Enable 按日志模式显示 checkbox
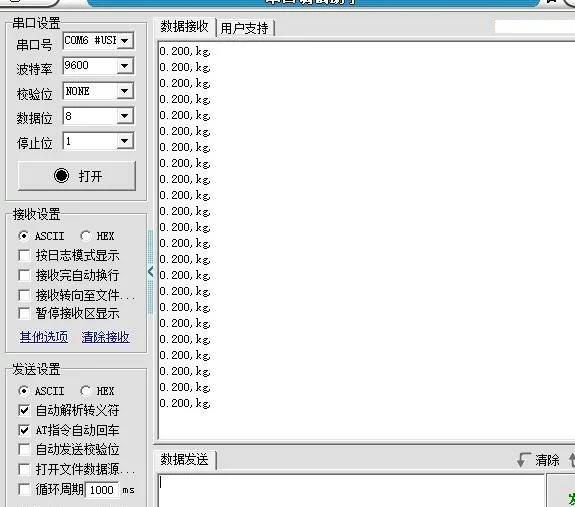This screenshot has width=575, height=507. pos(24,256)
